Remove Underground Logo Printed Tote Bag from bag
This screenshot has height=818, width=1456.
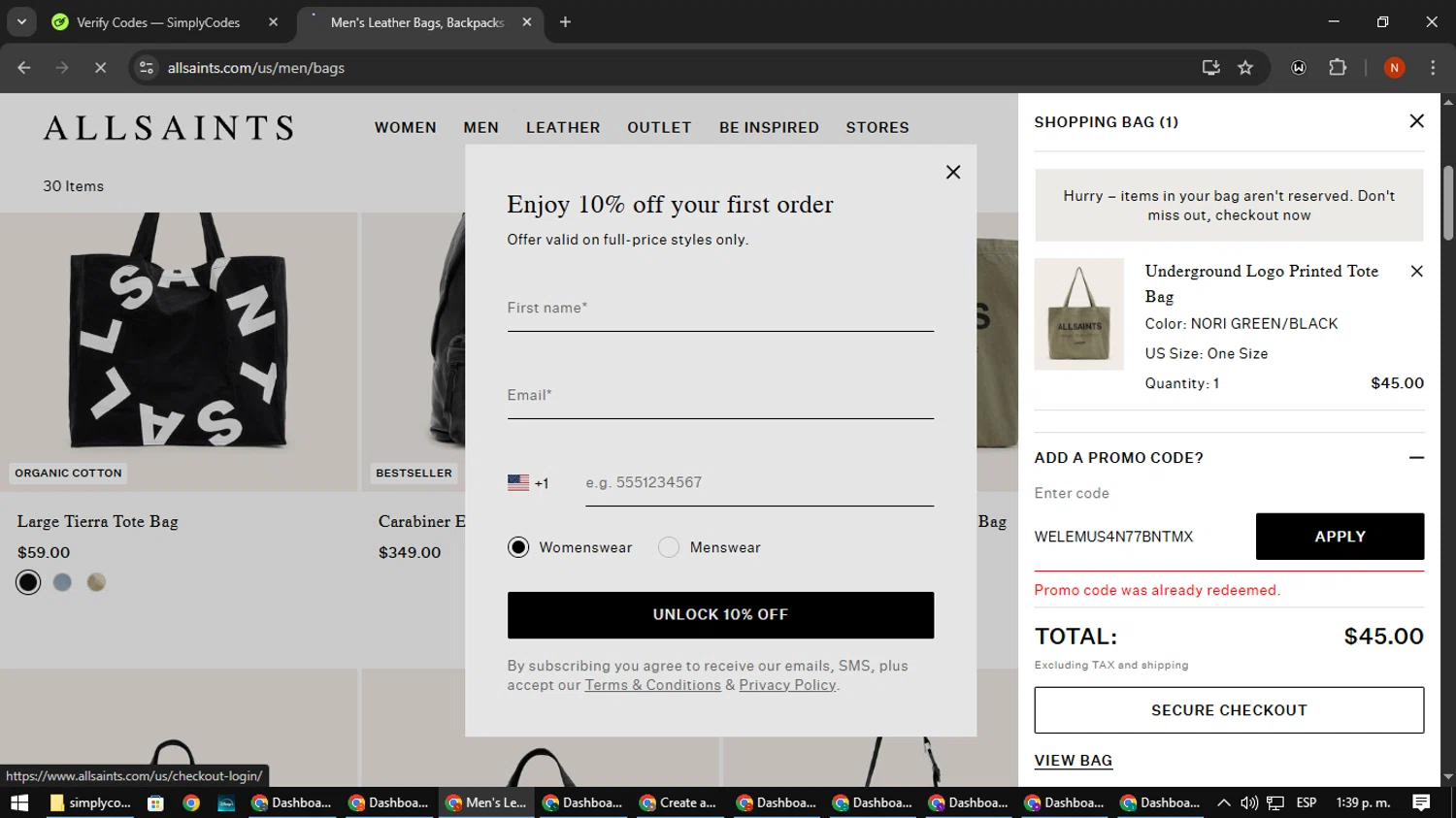coord(1416,272)
